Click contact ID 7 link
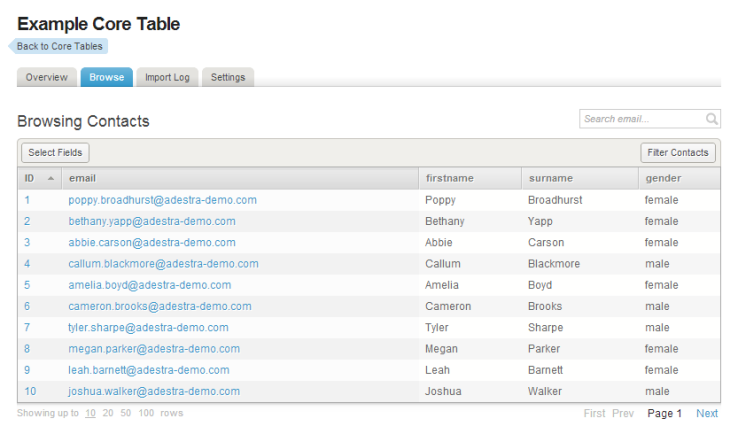 pyautogui.click(x=27, y=328)
